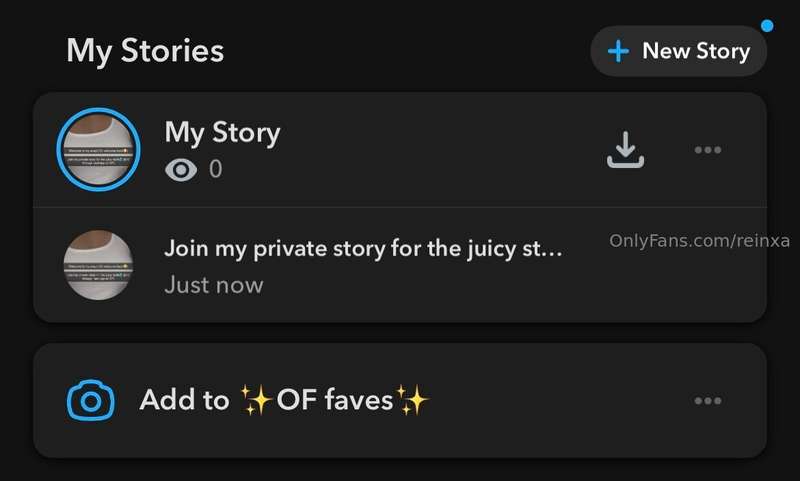This screenshot has height=481, width=800.
Task: Open three-dot options for OF faves story
Action: 708,400
